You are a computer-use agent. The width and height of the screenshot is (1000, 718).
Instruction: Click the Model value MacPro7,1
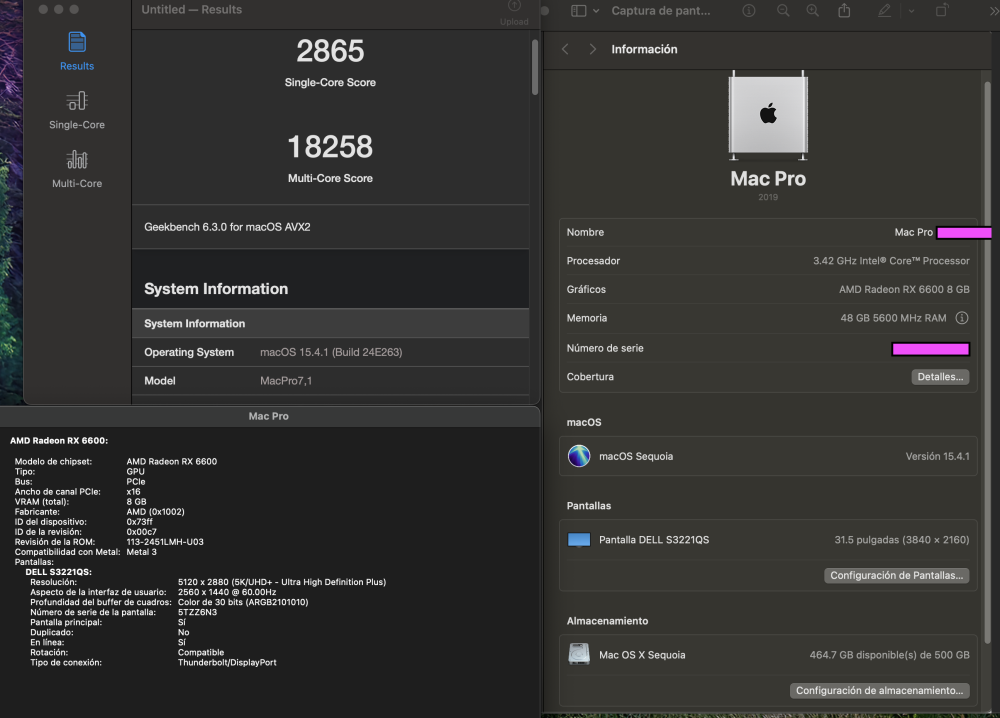(x=286, y=381)
